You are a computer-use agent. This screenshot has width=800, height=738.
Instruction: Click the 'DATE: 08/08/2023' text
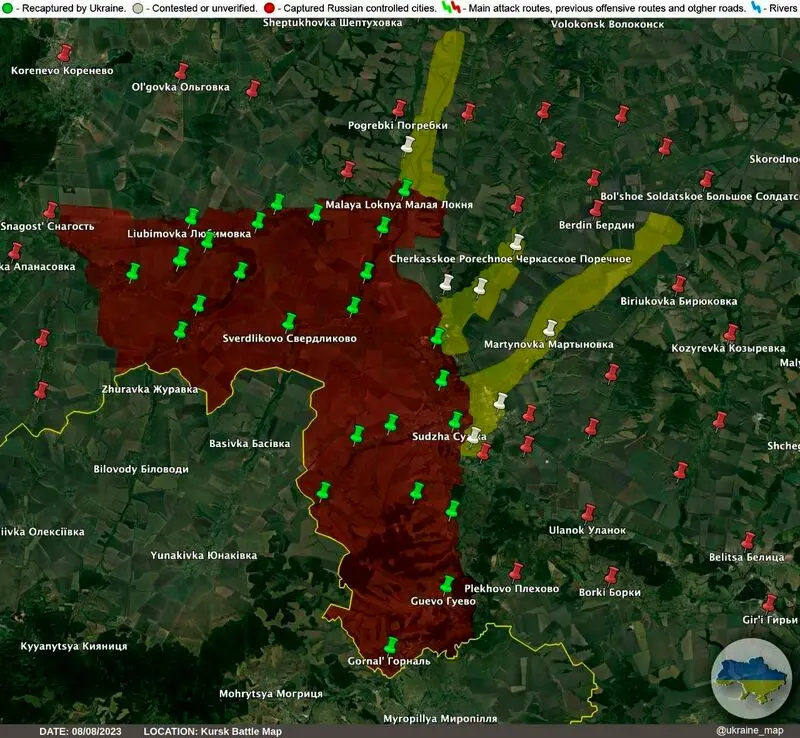80,731
